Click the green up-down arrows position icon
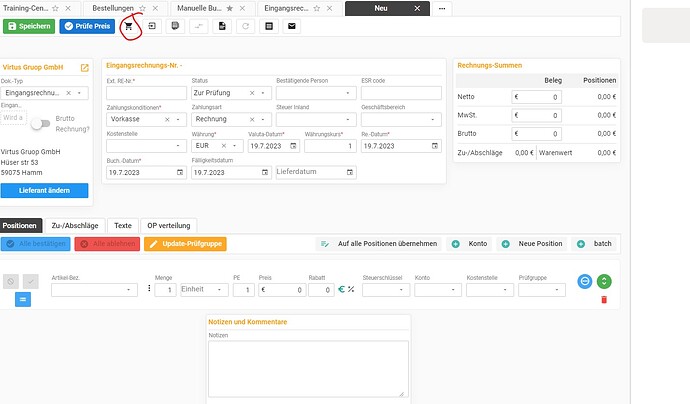This screenshot has width=690, height=404. pos(604,281)
